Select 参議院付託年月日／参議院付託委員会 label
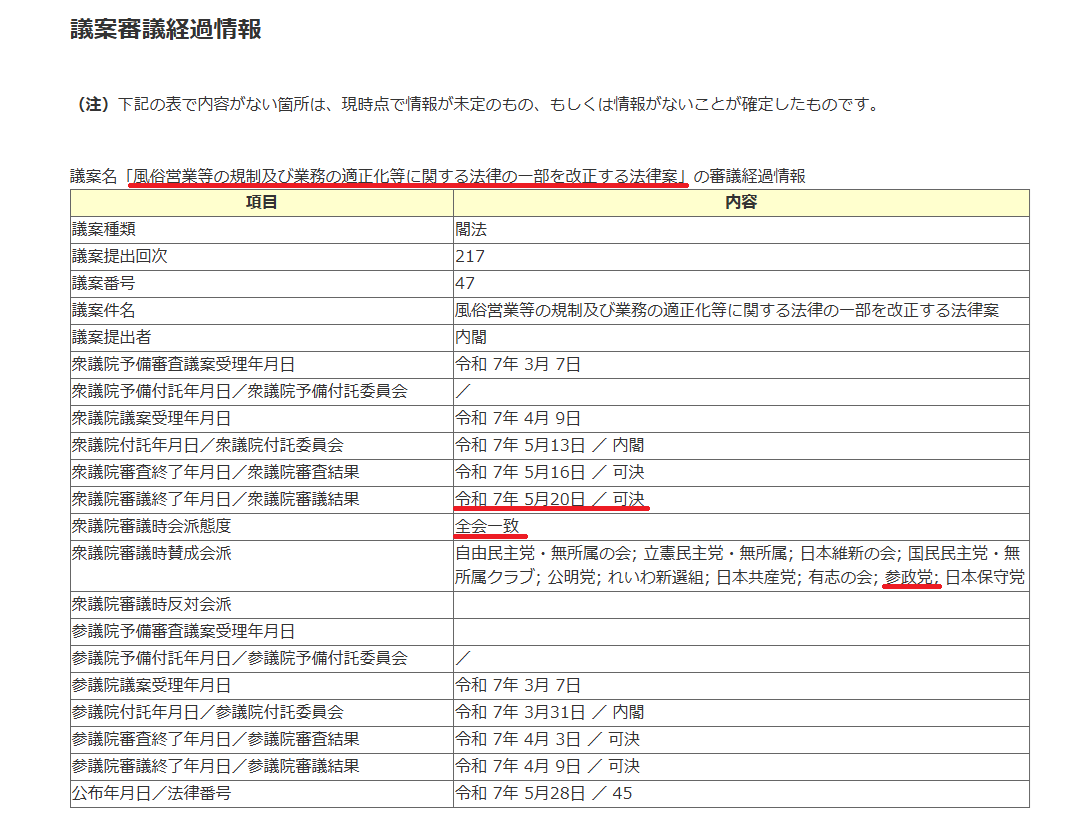The height and width of the screenshot is (818, 1091). (x=207, y=713)
